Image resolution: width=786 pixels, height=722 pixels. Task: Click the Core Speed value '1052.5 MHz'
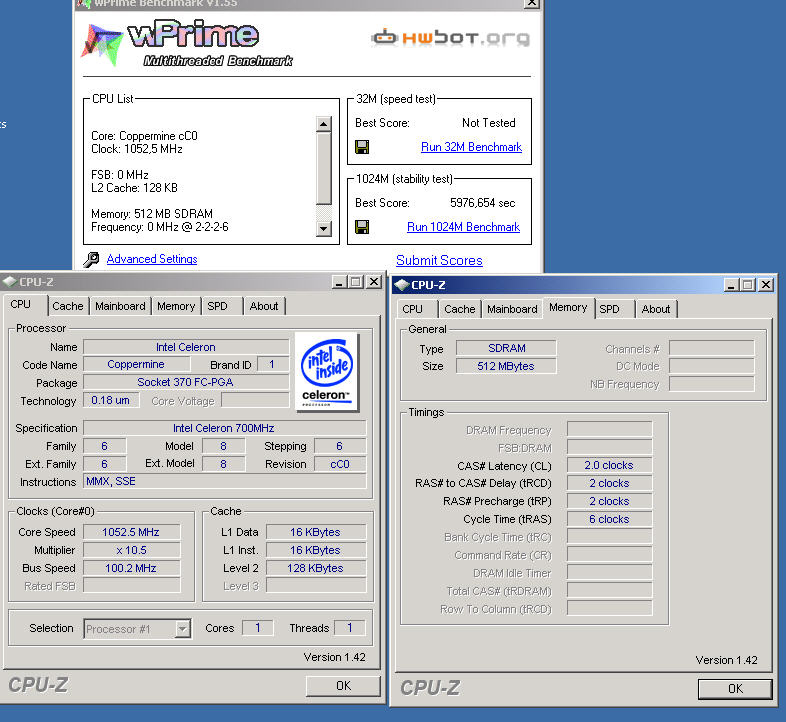pos(131,532)
